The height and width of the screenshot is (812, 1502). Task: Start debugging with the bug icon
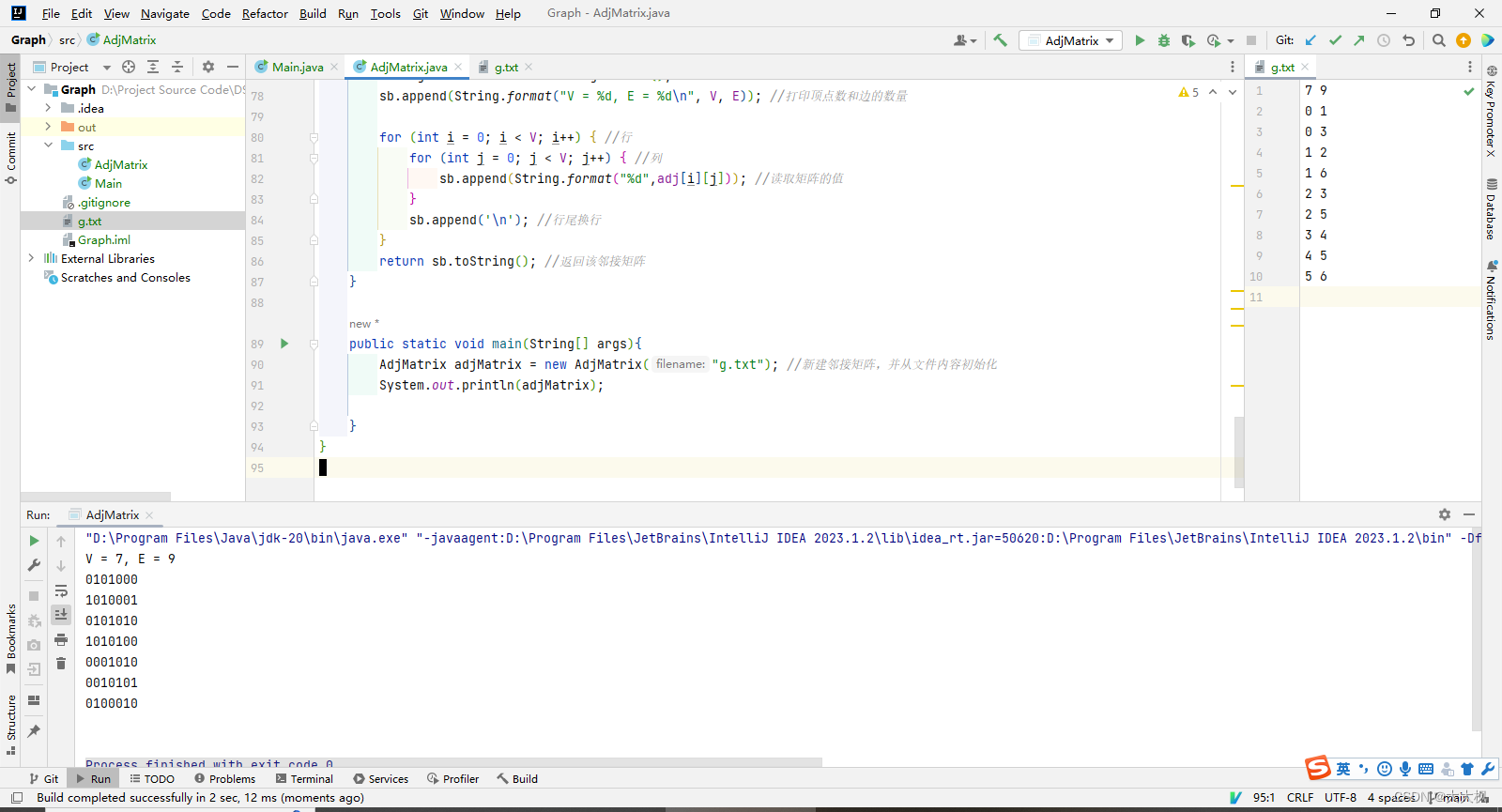(x=1164, y=40)
